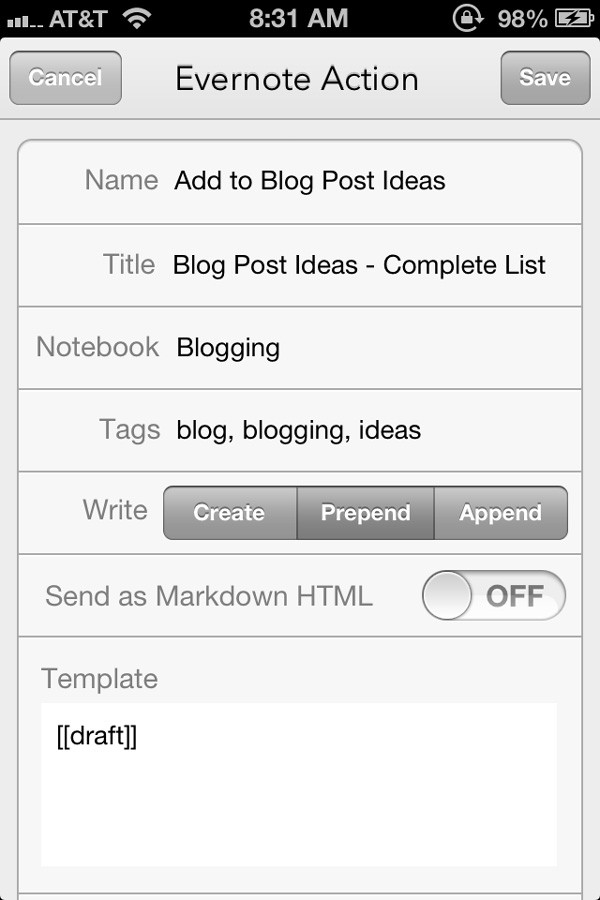
Task: Tap the Template label
Action: tap(99, 678)
